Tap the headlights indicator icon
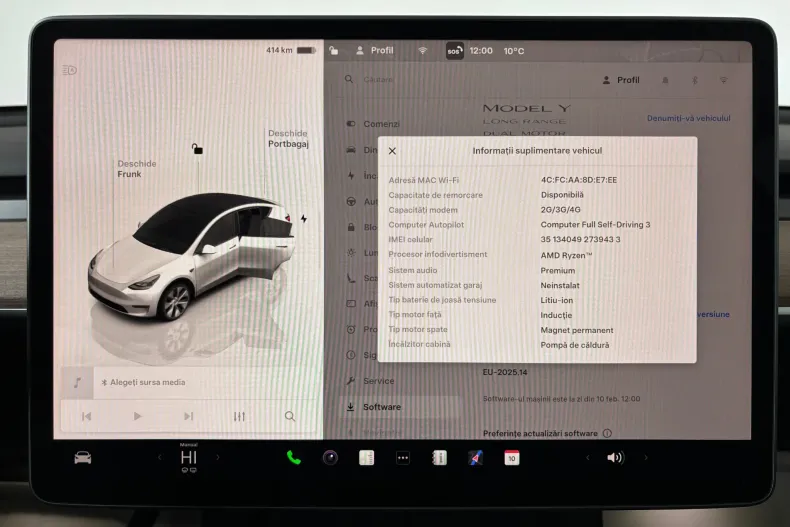The image size is (790, 527). click(70, 70)
